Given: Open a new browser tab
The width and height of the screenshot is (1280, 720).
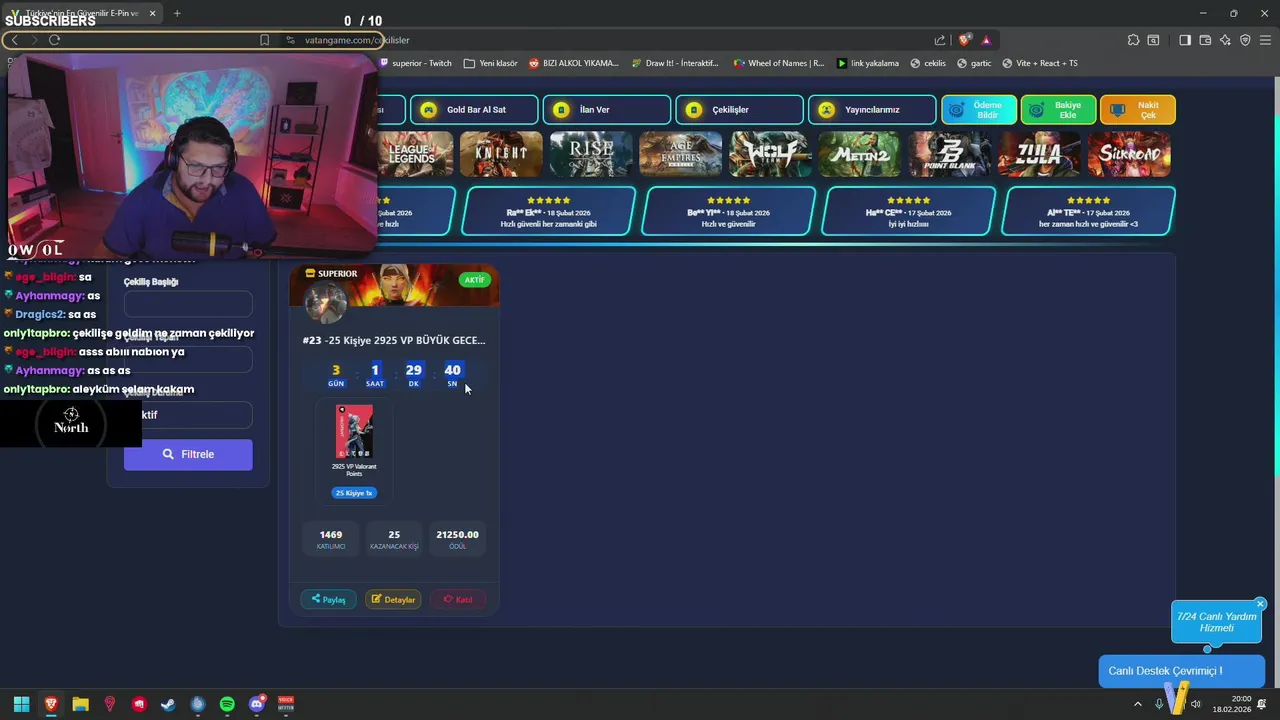Looking at the screenshot, I should pyautogui.click(x=177, y=13).
